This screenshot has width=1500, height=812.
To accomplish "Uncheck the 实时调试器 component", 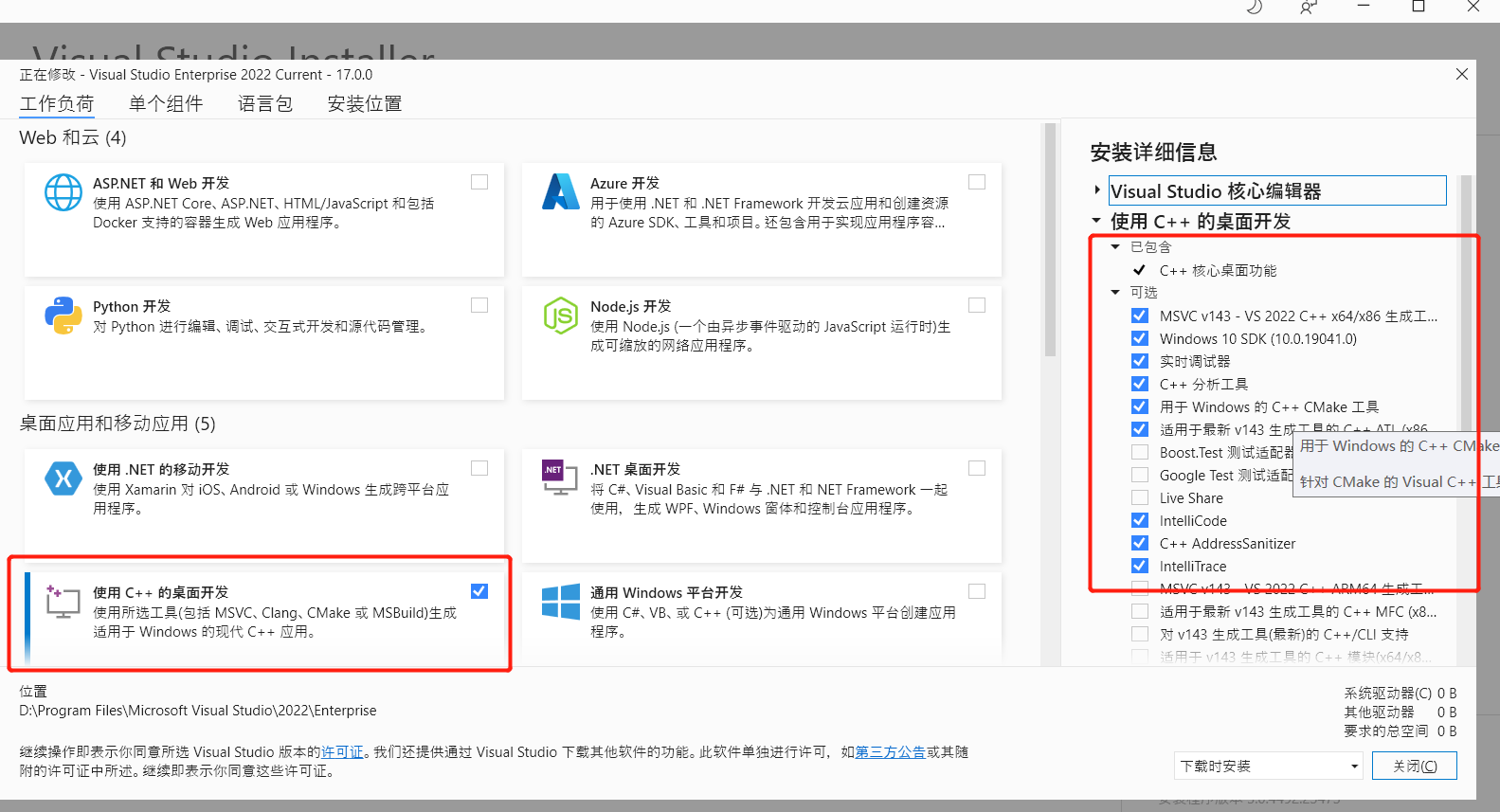I will [1140, 361].
